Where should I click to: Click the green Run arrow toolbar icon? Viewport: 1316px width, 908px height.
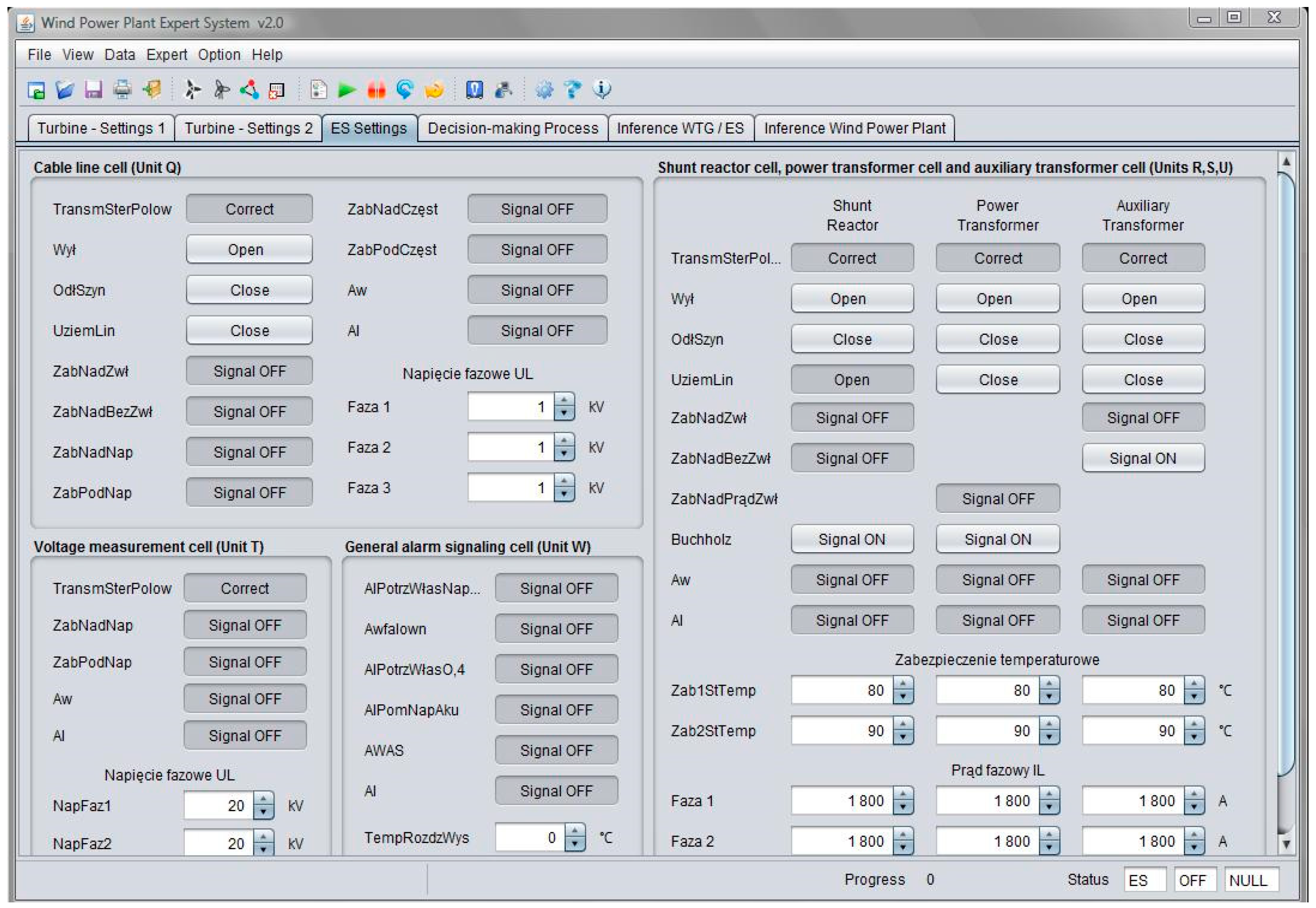pyautogui.click(x=346, y=90)
